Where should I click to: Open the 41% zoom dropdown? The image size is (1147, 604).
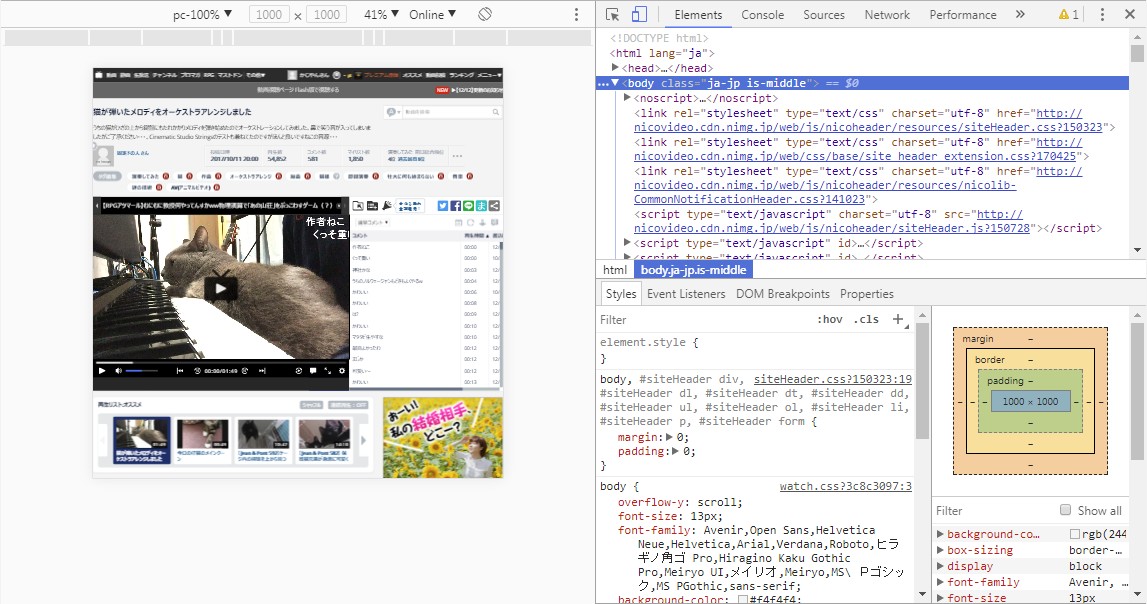pyautogui.click(x=381, y=15)
